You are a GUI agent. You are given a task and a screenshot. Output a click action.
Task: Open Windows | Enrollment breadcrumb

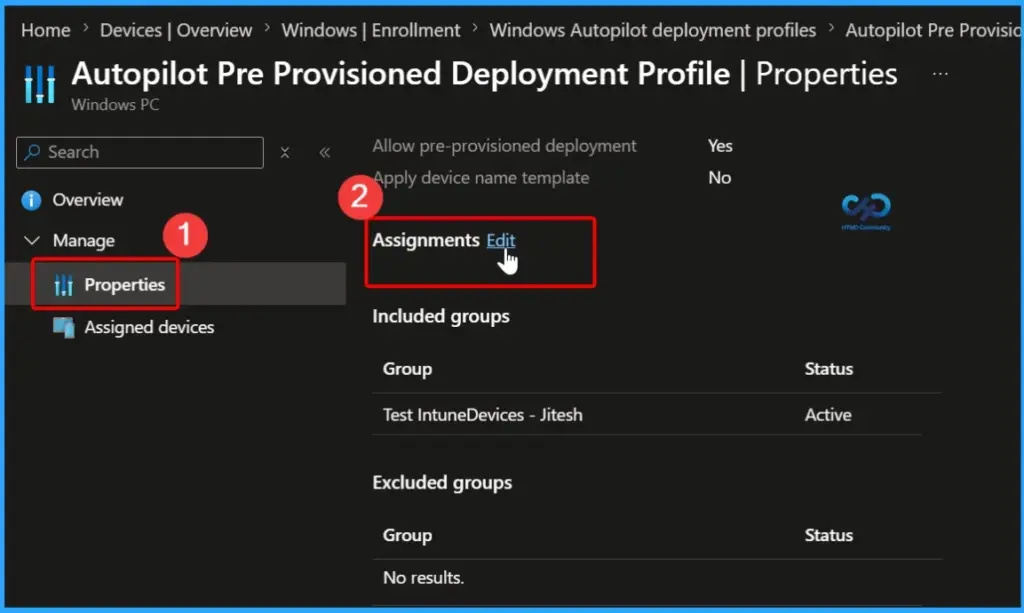pos(370,30)
